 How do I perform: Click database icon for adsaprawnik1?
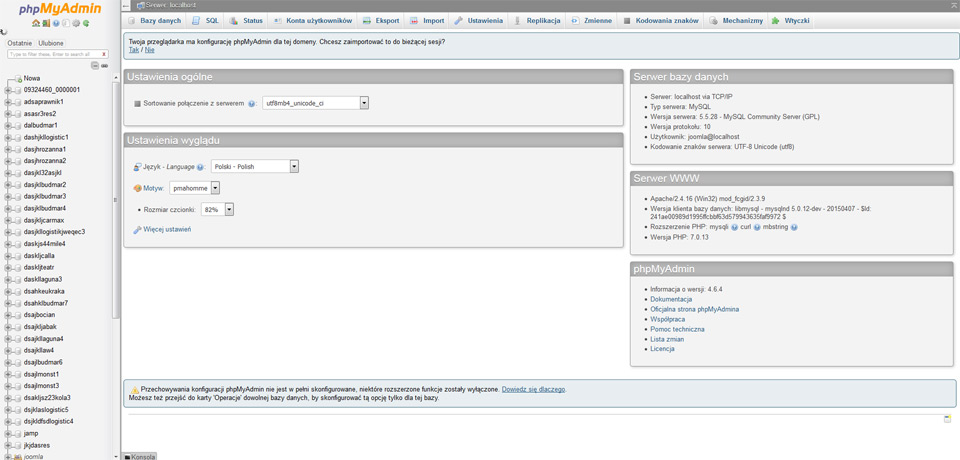point(17,102)
